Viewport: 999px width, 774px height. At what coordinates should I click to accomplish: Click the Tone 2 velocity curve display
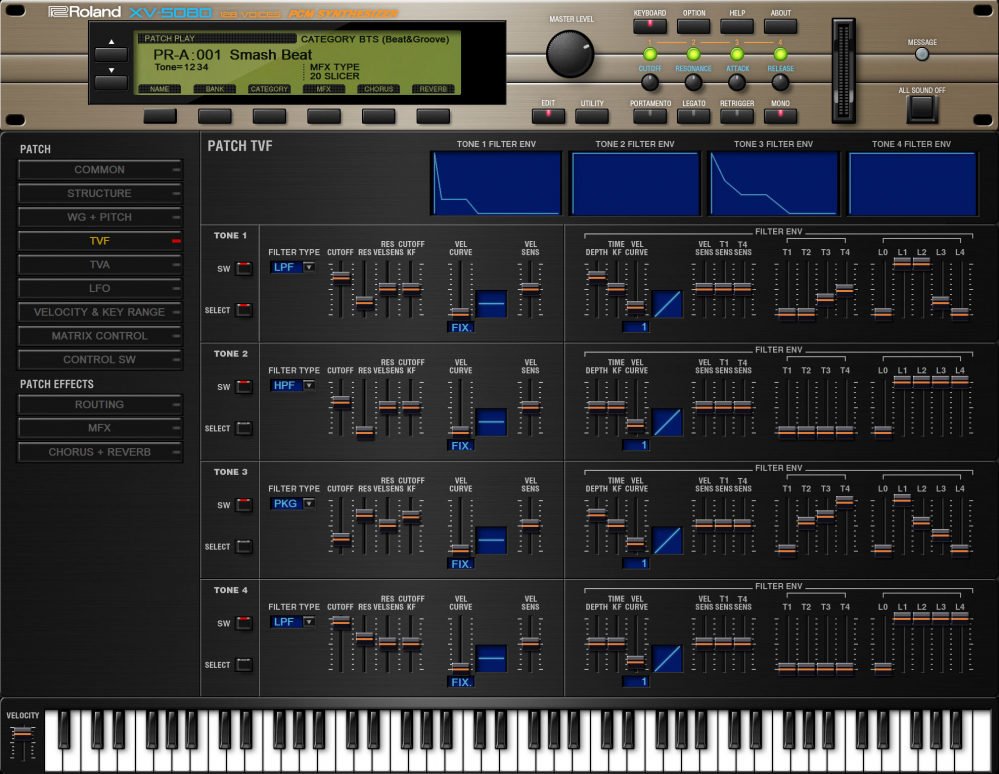(x=491, y=422)
